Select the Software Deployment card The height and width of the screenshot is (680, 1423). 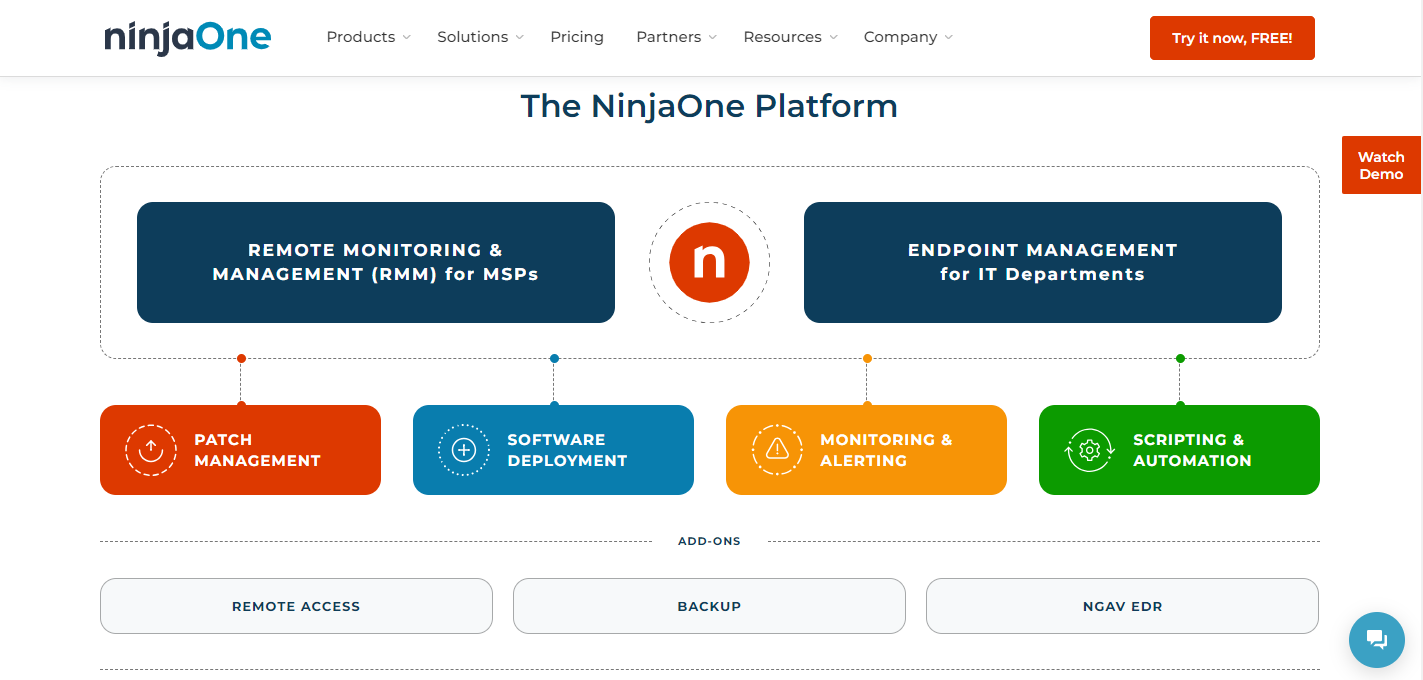pos(553,450)
